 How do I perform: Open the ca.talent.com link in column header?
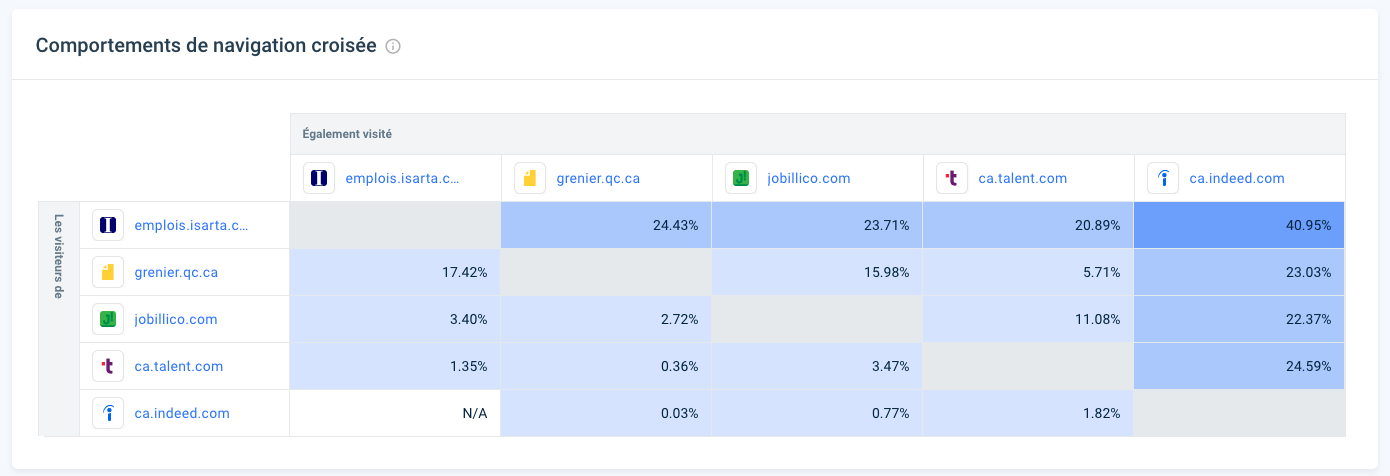pyautogui.click(x=1023, y=179)
